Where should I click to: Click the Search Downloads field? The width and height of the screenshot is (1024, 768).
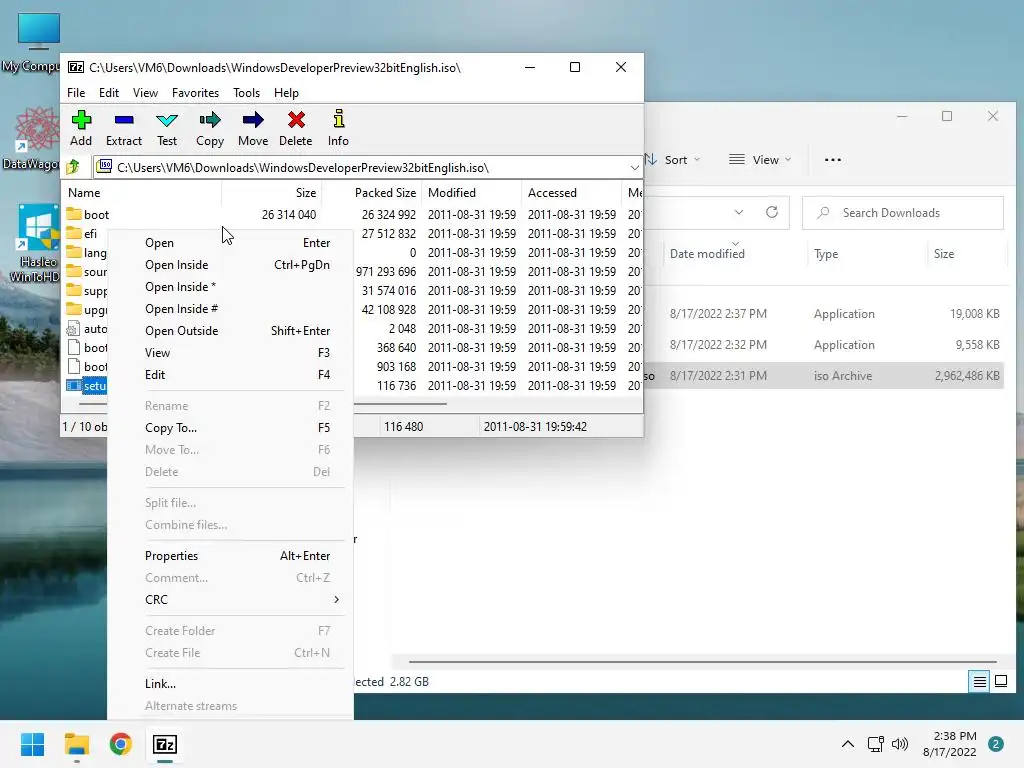[903, 213]
